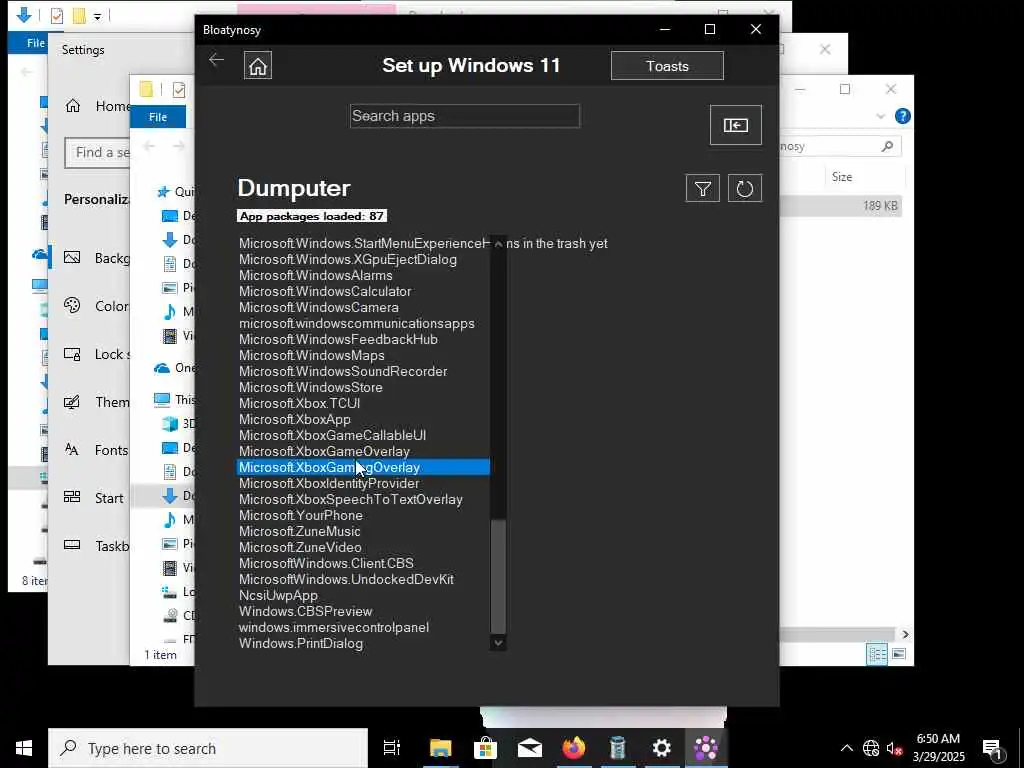
Task: Select Microsoft.Windows.XGpuEjectDialog
Action: tap(348, 260)
